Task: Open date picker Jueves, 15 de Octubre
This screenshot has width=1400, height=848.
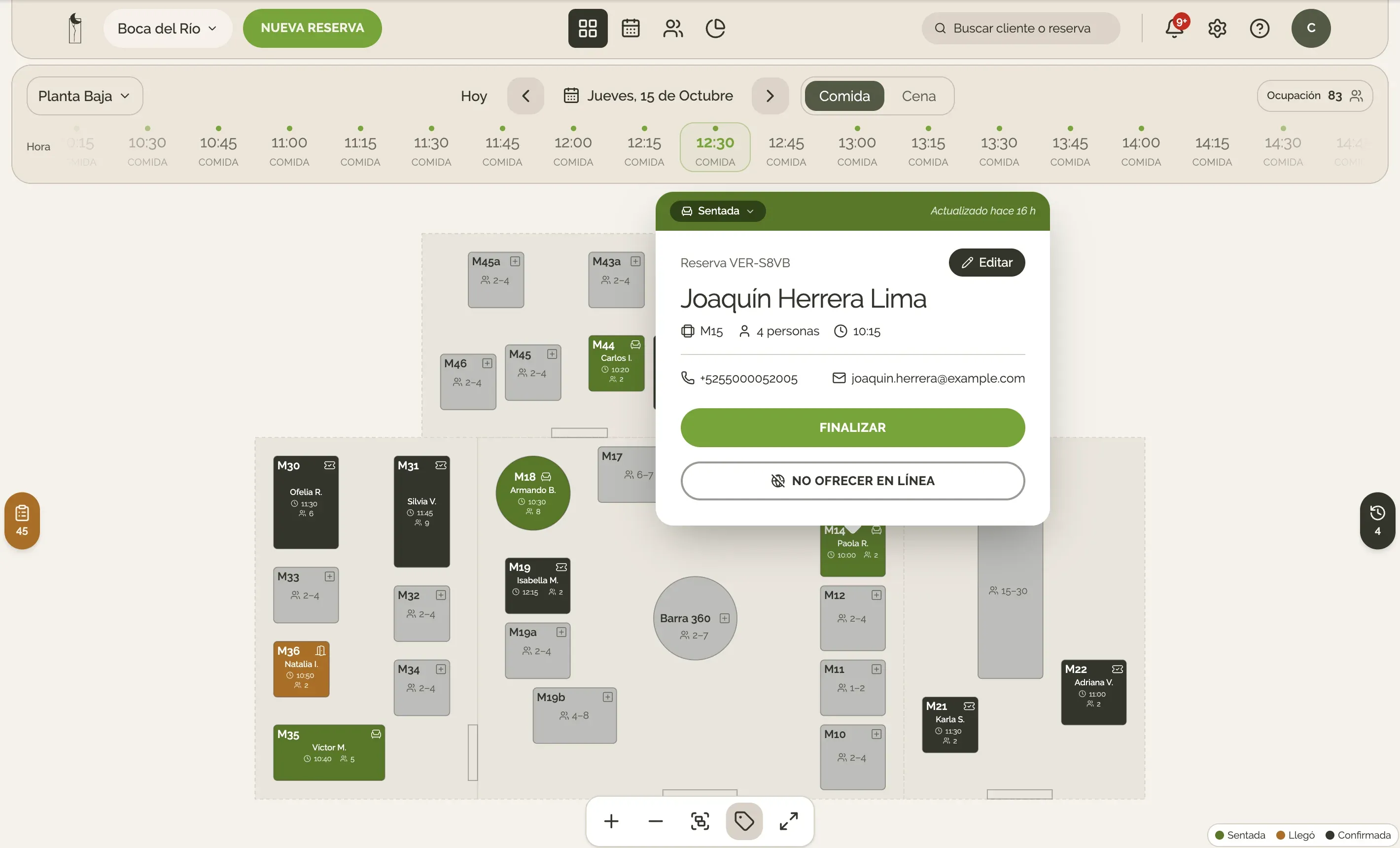Action: pyautogui.click(x=648, y=96)
